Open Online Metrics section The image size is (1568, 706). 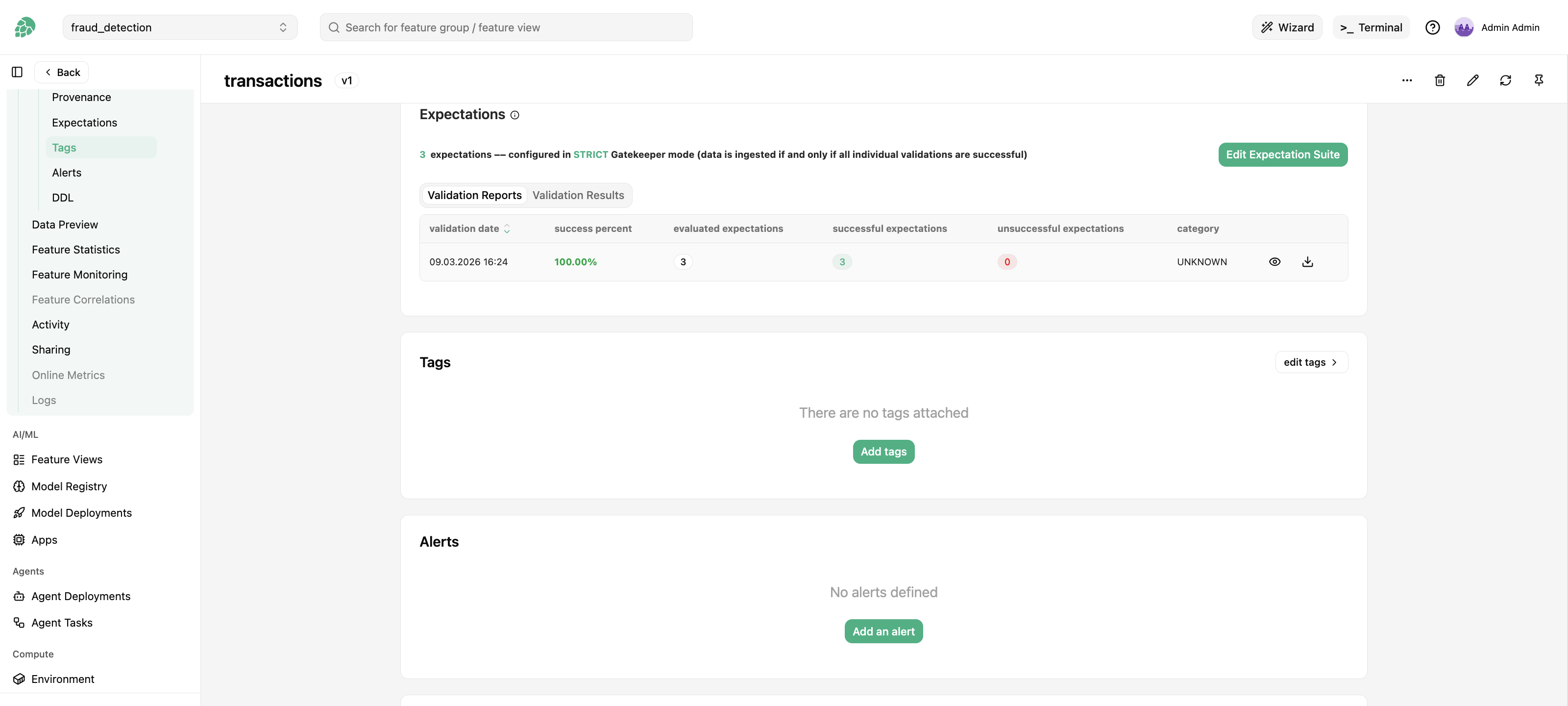[68, 375]
